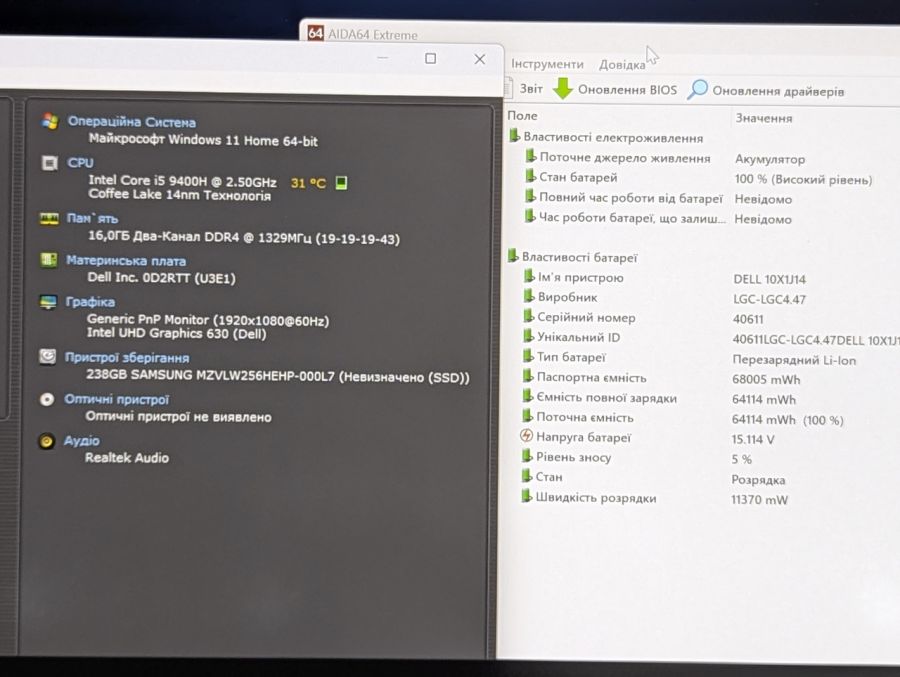Click the Пам'ять heading link
The width and height of the screenshot is (900, 677).
92,218
